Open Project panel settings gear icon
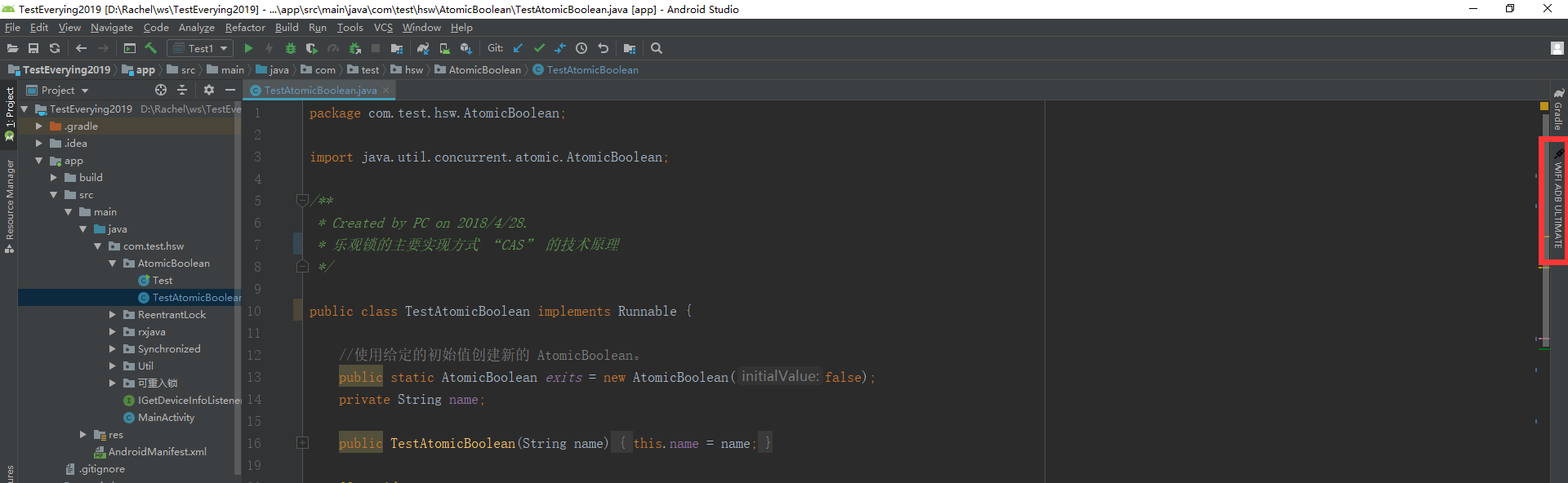The width and height of the screenshot is (1568, 483). pos(209,90)
